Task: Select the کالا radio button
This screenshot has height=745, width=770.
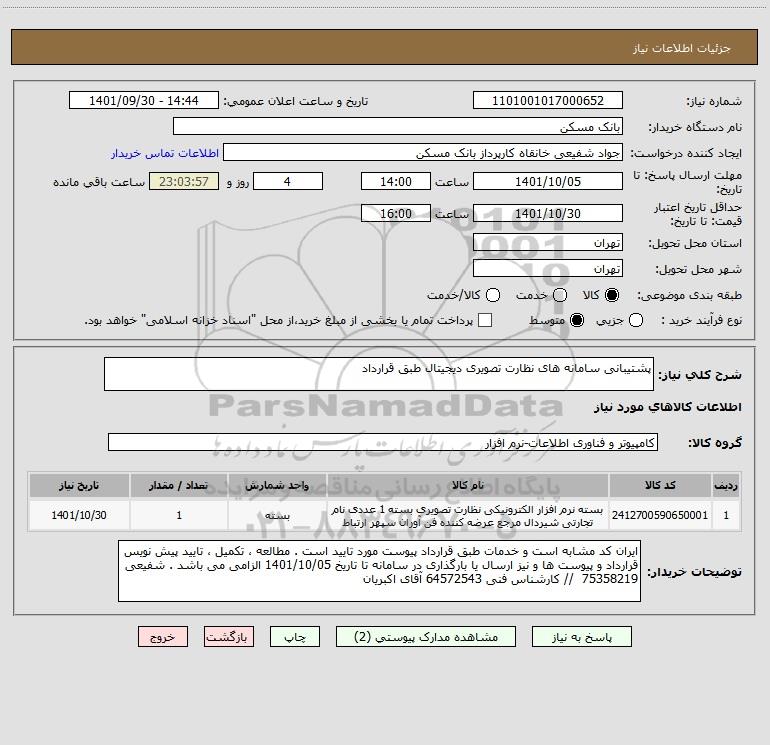Action: tap(612, 295)
